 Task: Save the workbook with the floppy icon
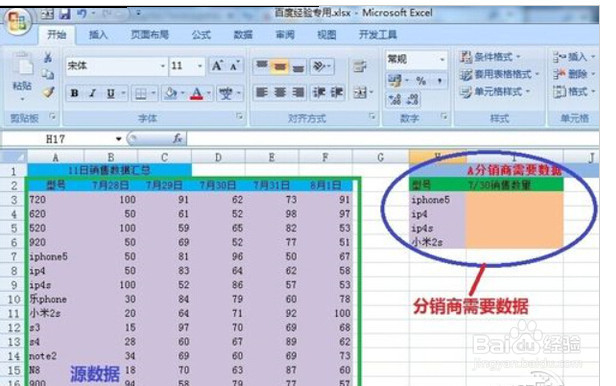pyautogui.click(x=65, y=15)
